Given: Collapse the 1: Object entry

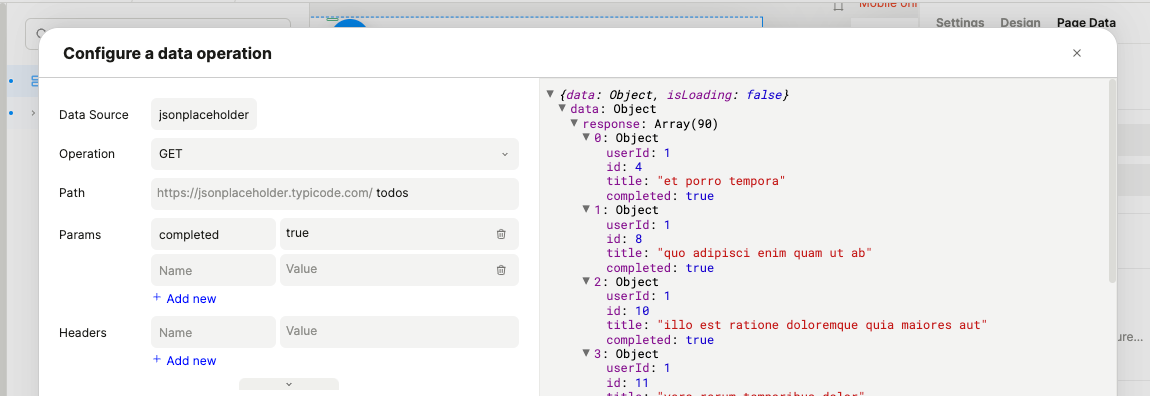Looking at the screenshot, I should [x=586, y=210].
